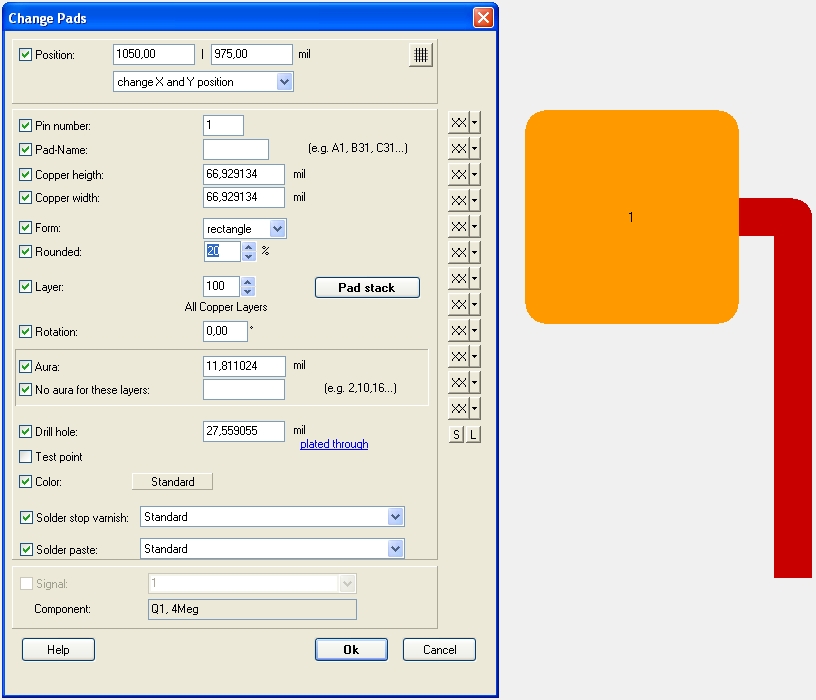Open the Pad stack settings
The width and height of the screenshot is (816, 700).
point(367,288)
